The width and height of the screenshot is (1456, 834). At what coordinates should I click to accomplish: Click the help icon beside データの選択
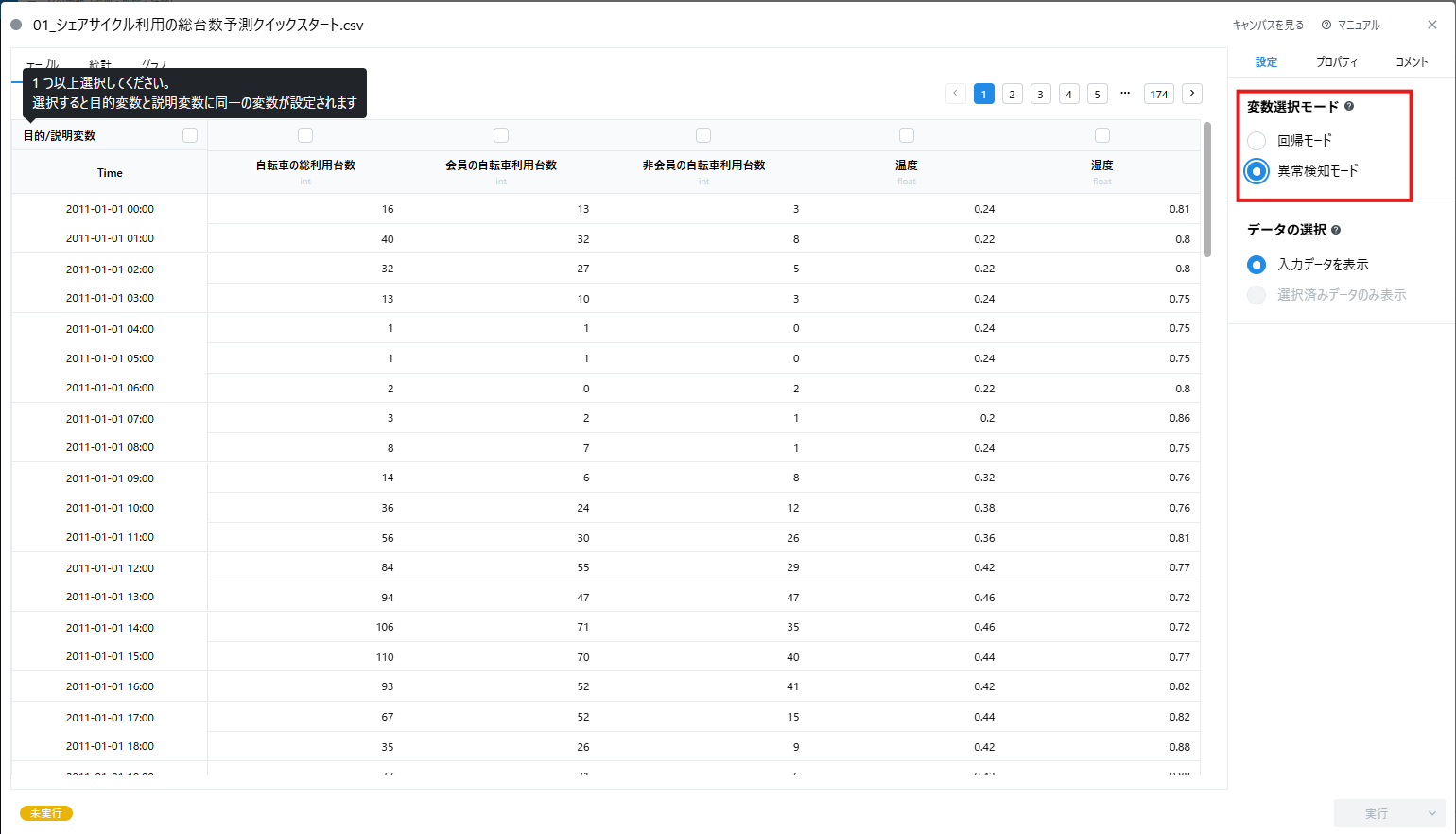click(1336, 230)
